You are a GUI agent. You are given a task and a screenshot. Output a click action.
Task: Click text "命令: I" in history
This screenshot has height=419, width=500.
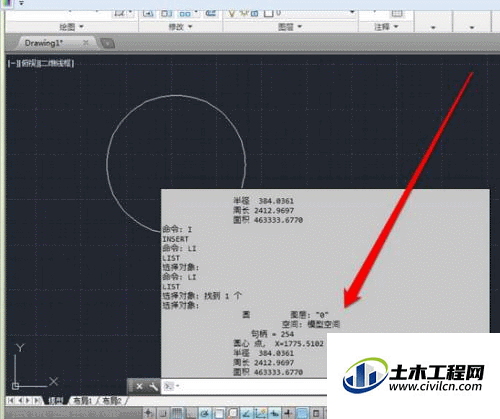tap(177, 229)
